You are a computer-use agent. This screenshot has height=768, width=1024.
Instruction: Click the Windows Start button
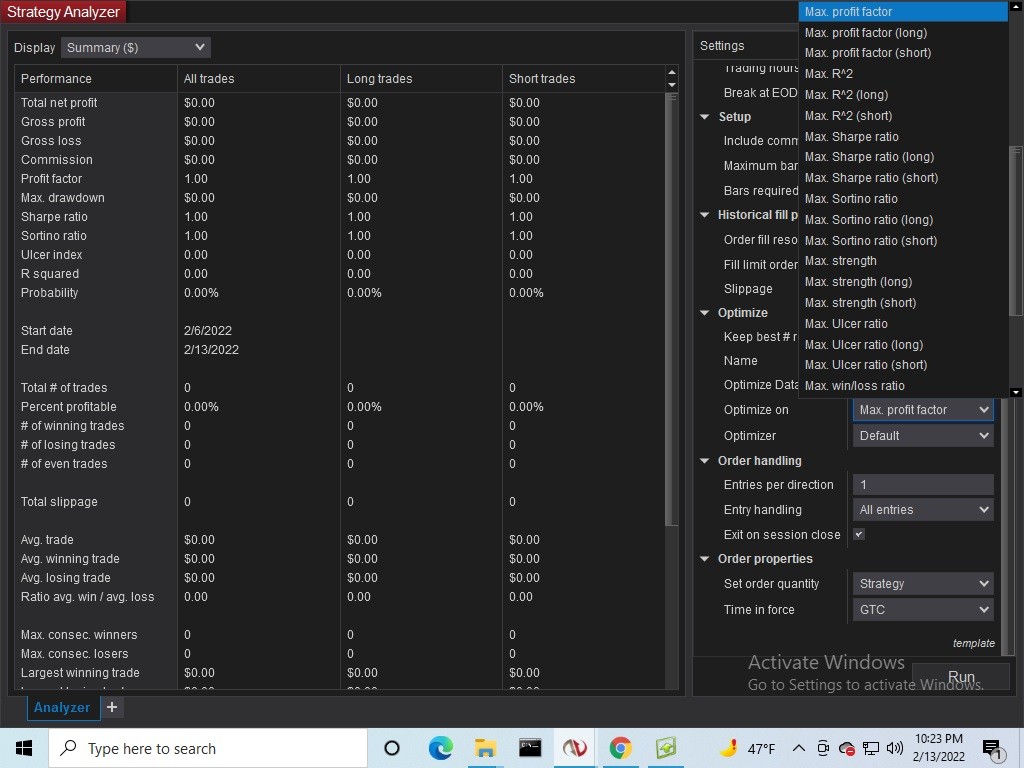point(24,748)
